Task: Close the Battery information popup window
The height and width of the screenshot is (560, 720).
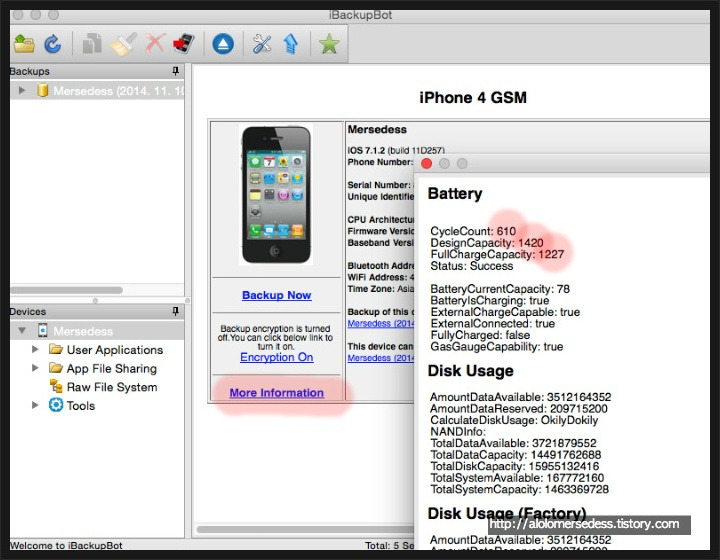Action: pyautogui.click(x=427, y=163)
